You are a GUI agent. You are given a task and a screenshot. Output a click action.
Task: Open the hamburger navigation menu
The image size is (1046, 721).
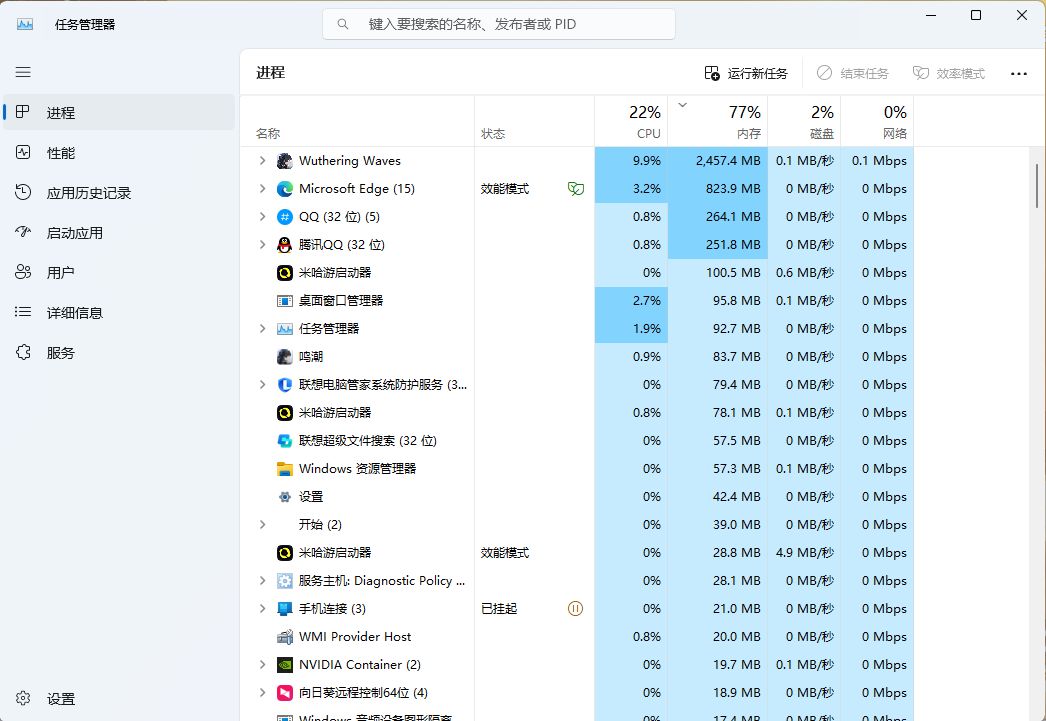[23, 72]
